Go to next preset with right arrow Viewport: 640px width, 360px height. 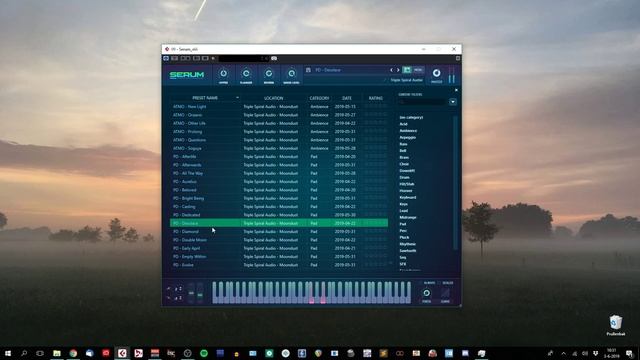pyautogui.click(x=398, y=70)
